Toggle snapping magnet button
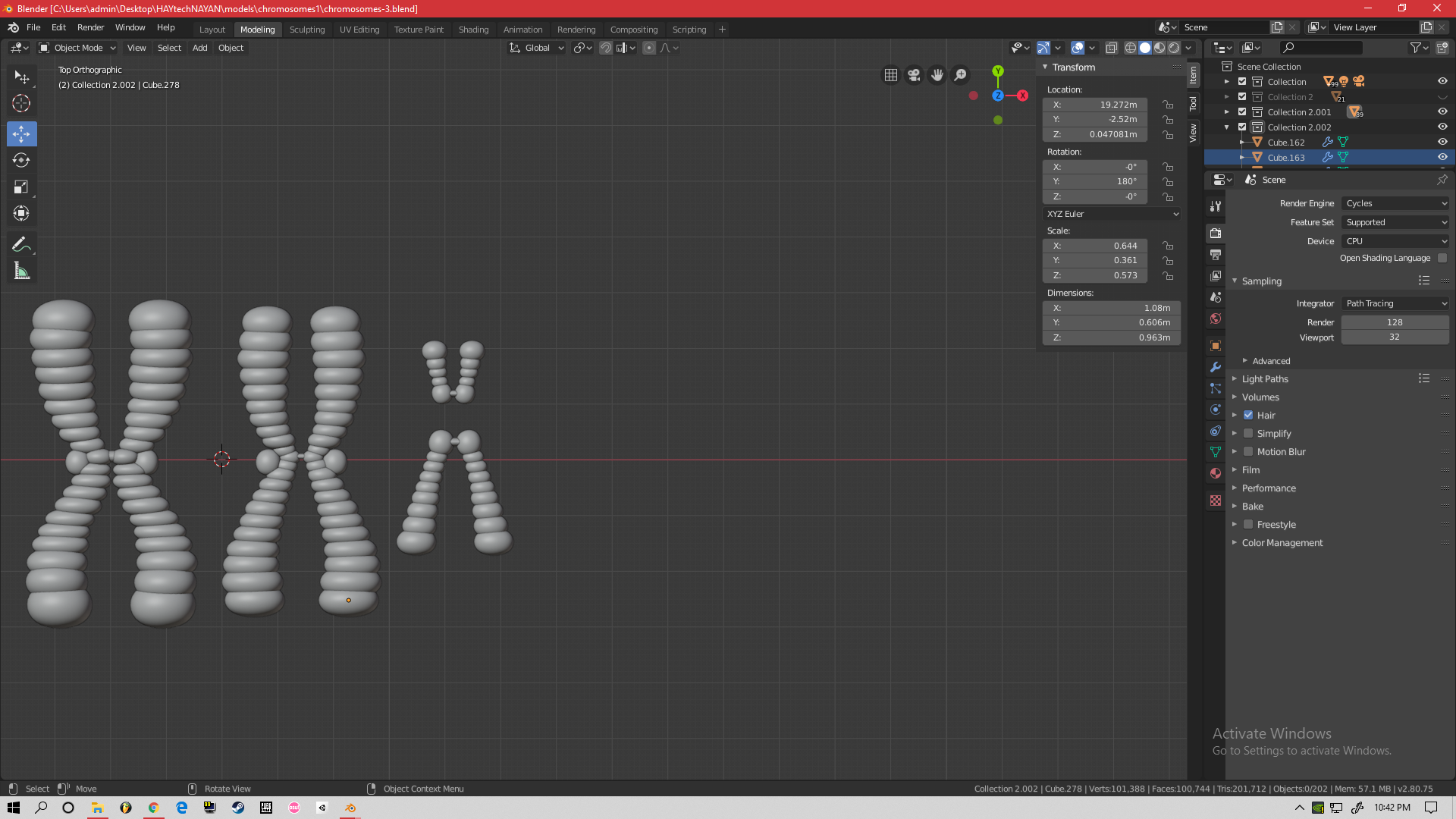The height and width of the screenshot is (819, 1456). tap(606, 48)
